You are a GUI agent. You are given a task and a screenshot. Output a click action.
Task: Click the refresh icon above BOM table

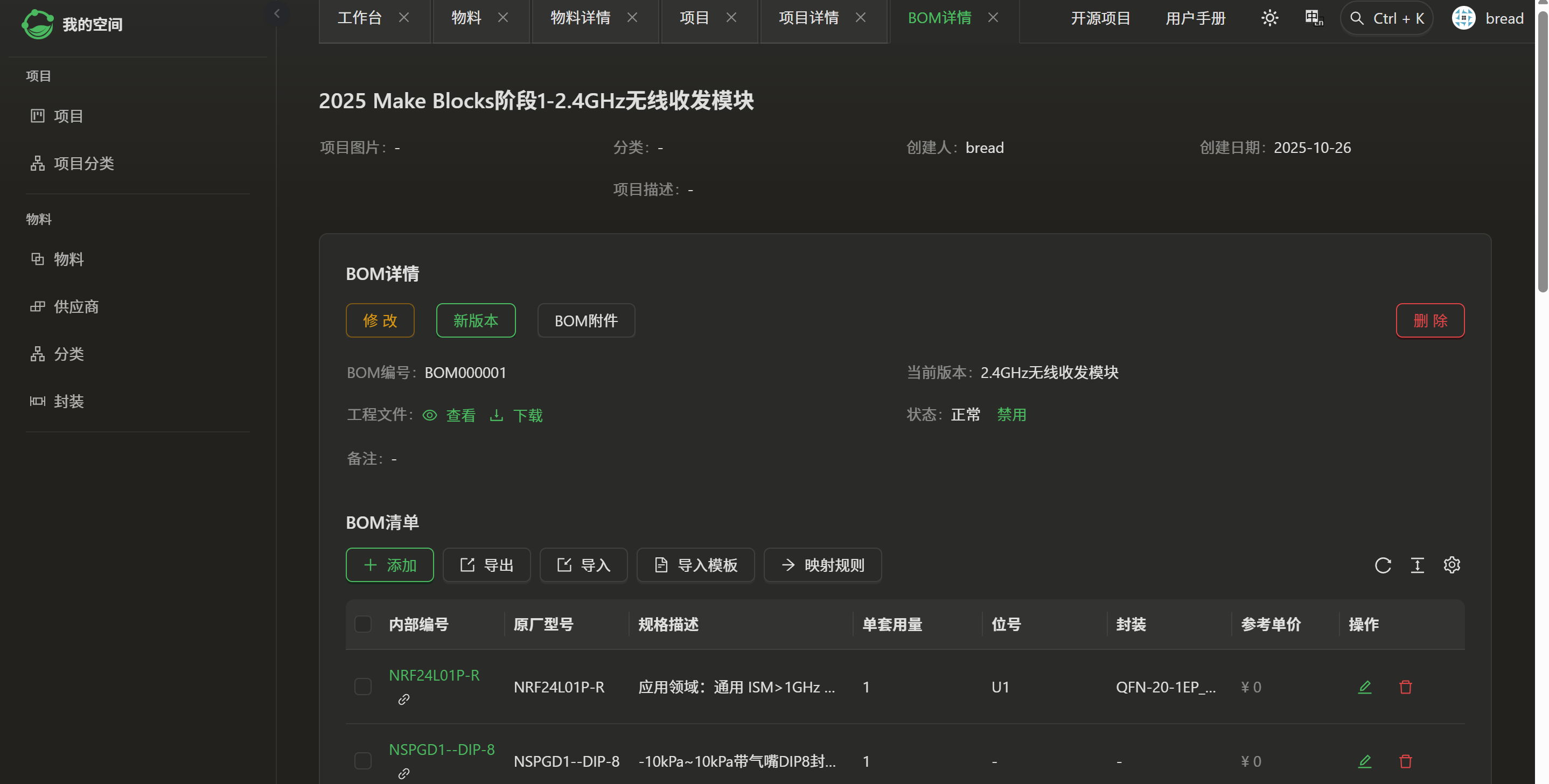[x=1383, y=565]
